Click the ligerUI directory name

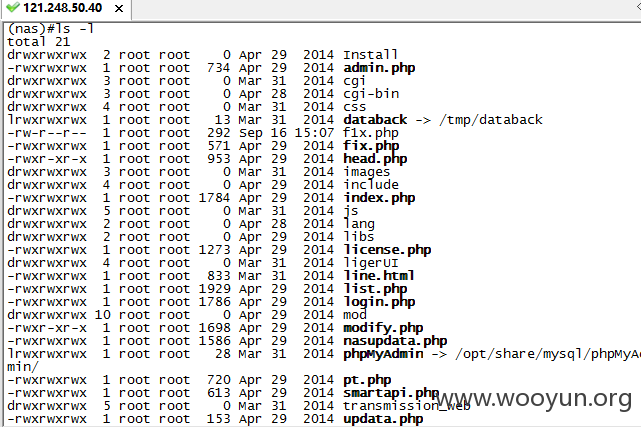coord(371,263)
